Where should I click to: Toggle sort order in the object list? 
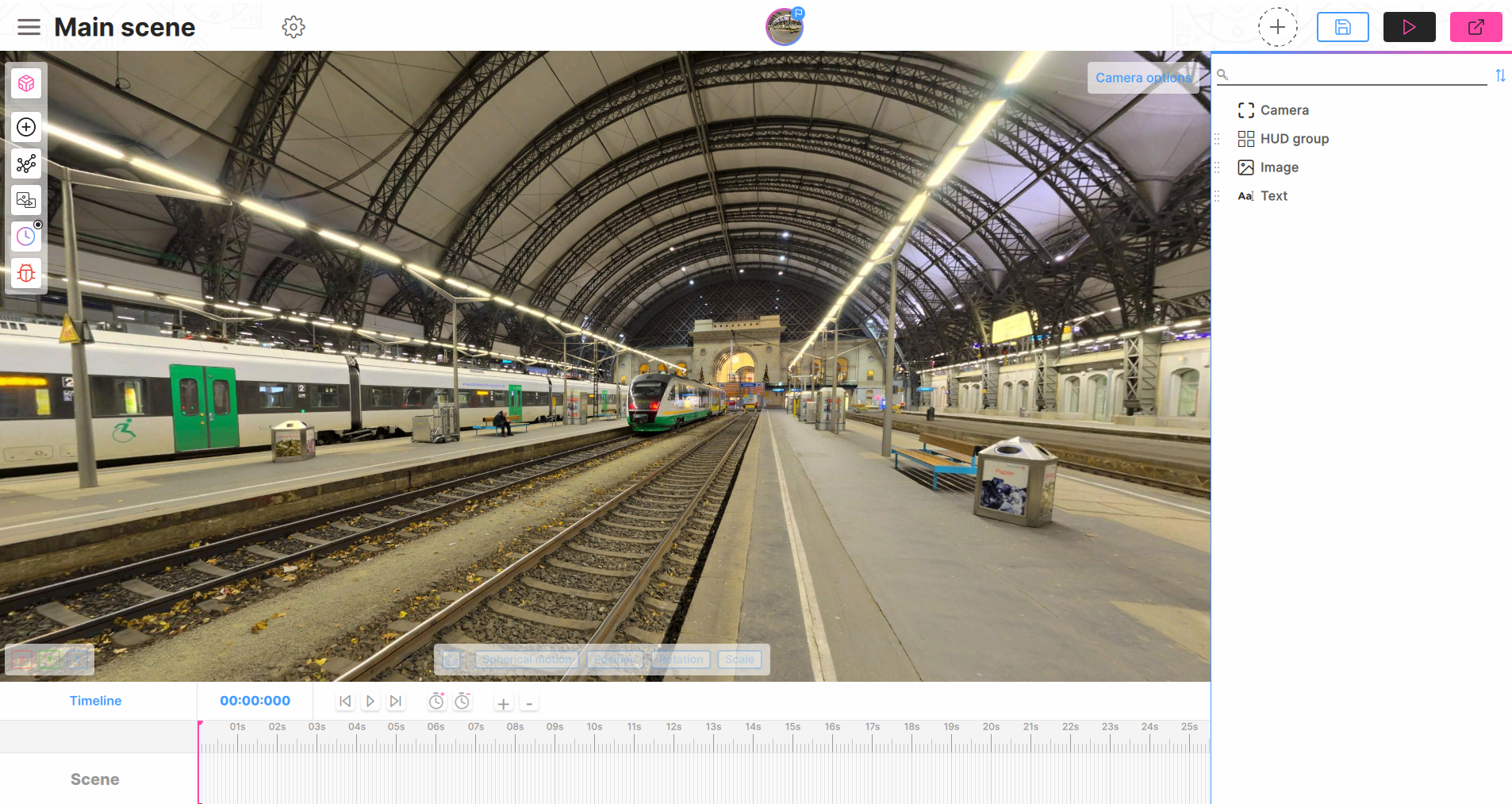[1500, 75]
